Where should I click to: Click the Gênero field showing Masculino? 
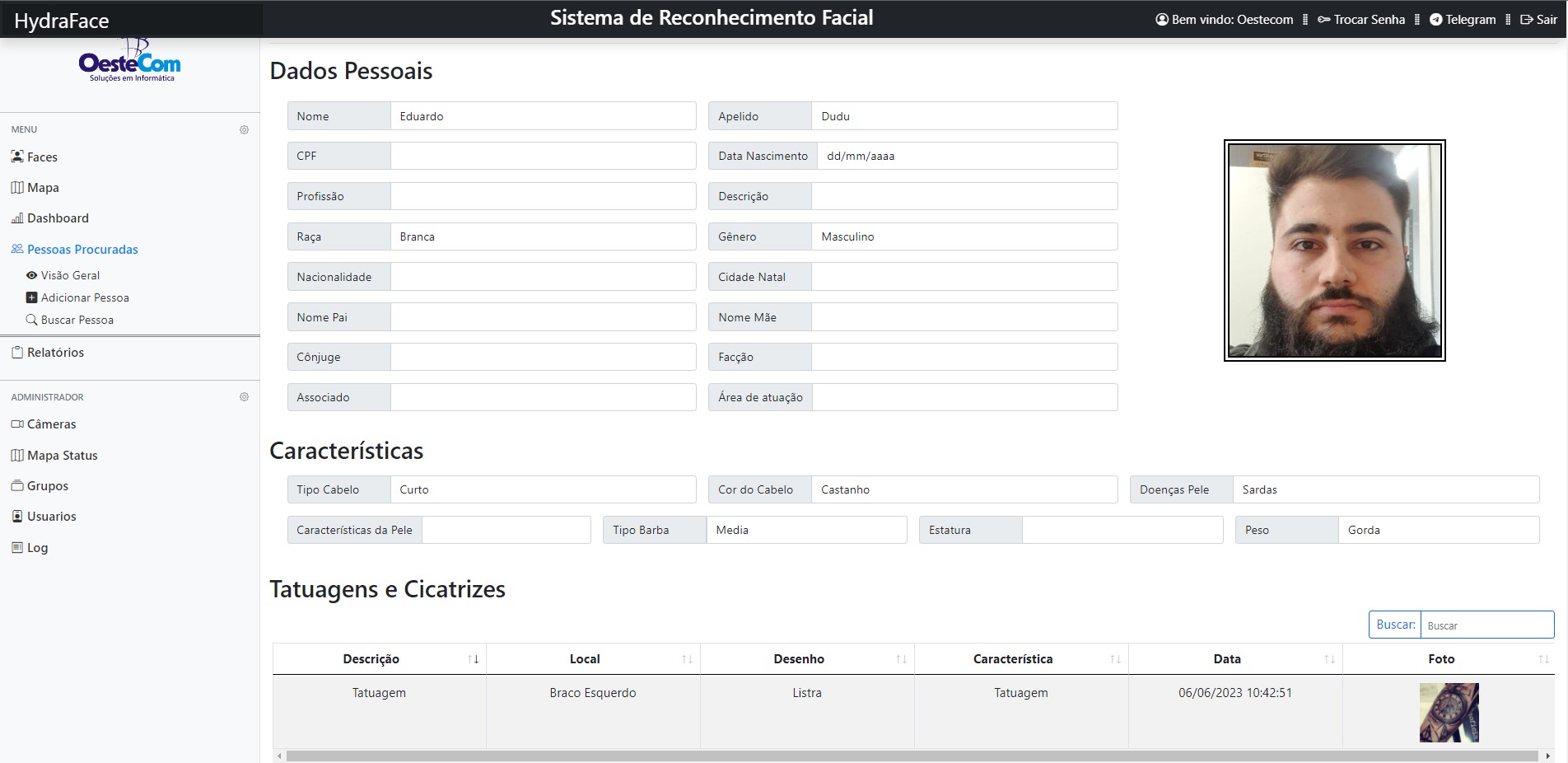(964, 236)
